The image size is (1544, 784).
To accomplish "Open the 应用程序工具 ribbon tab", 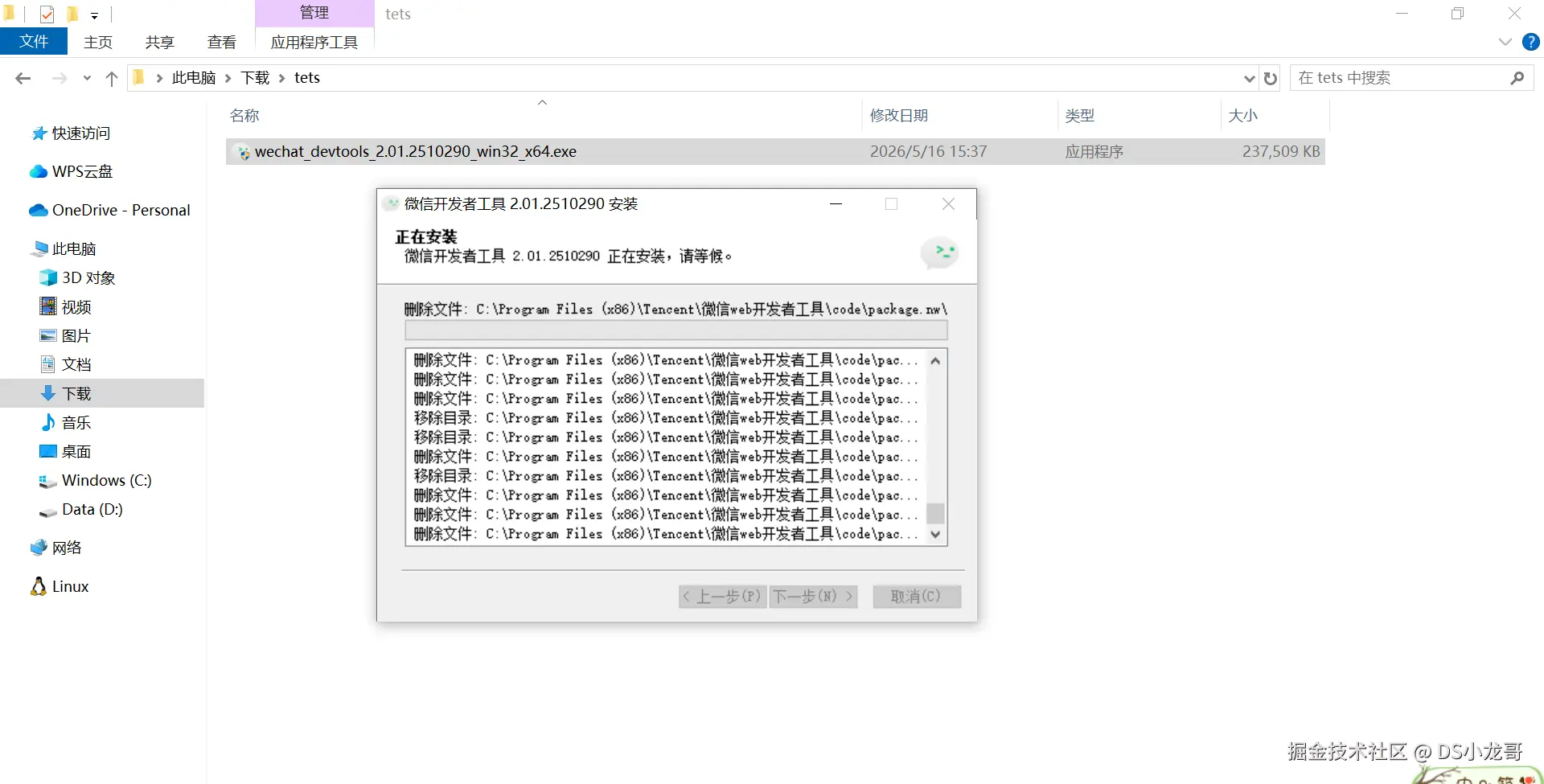I will point(314,42).
